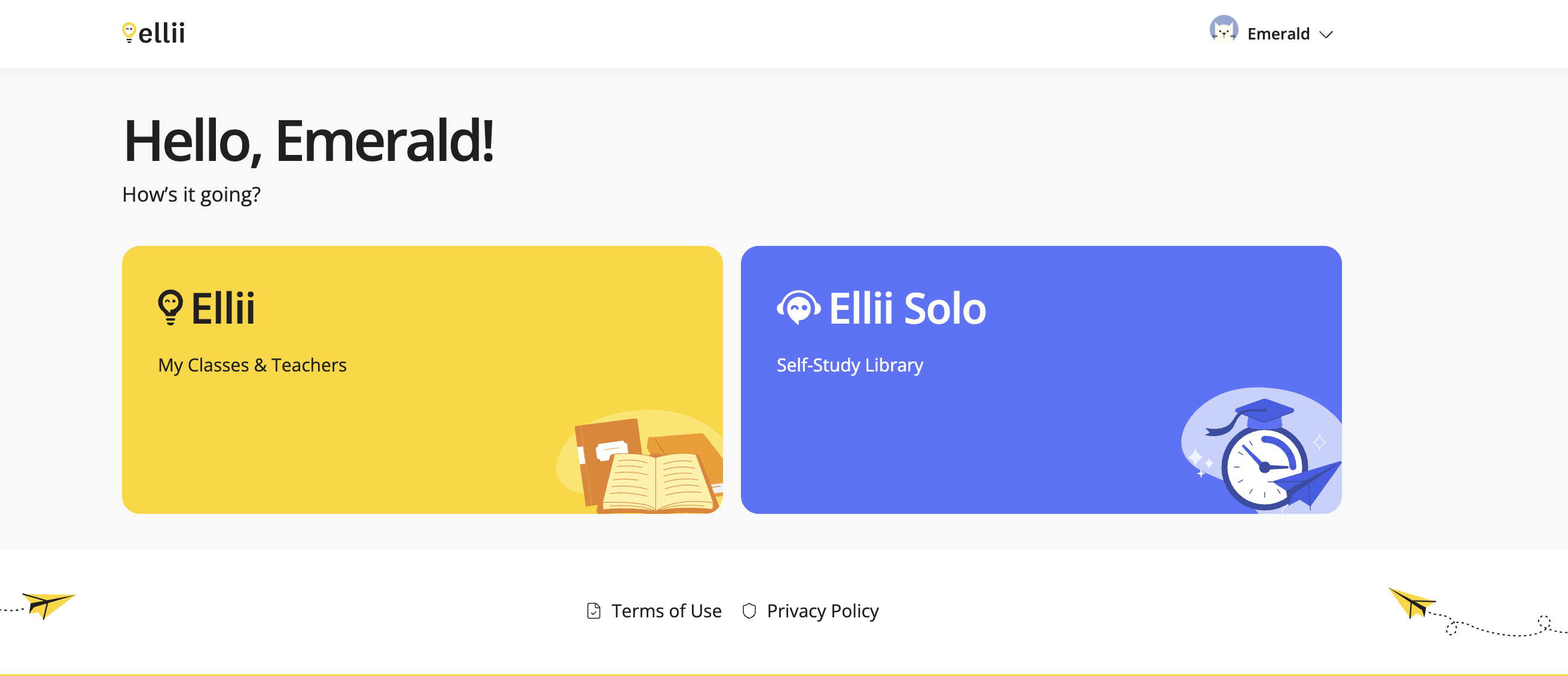Viewport: 1568px width, 676px height.
Task: Open Terms of Use
Action: point(666,611)
